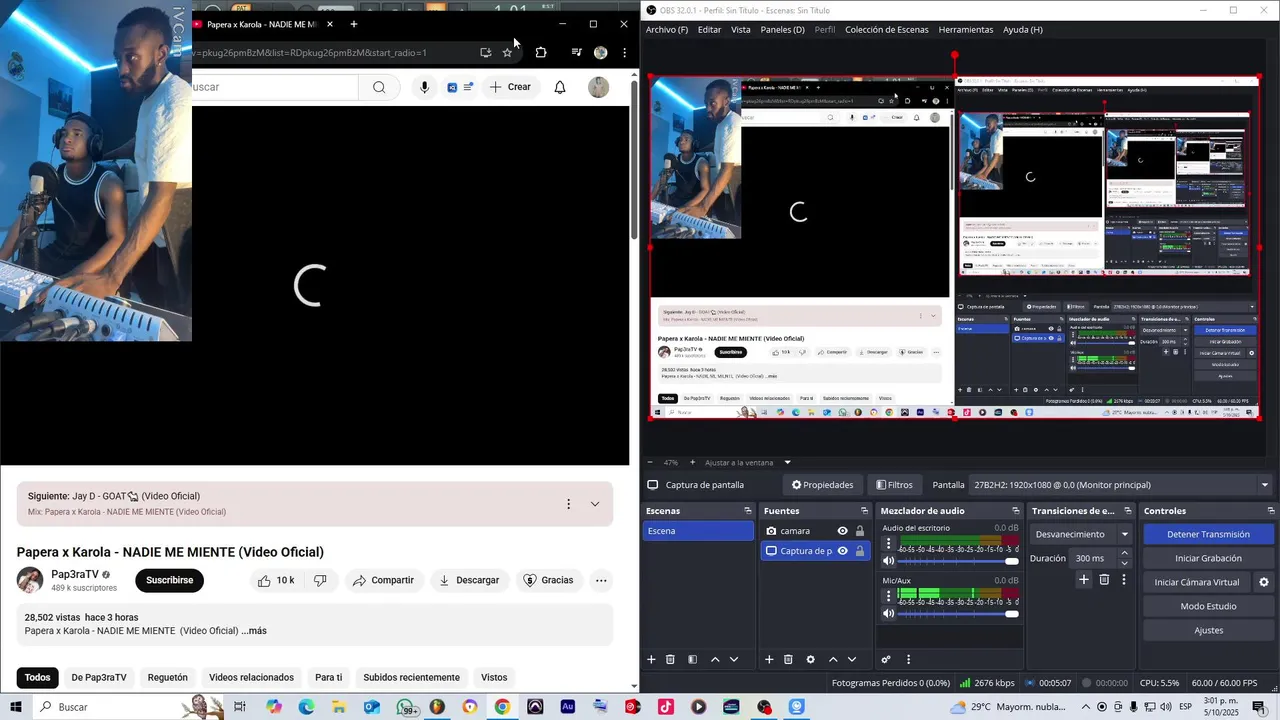Select Videos relacionados filter chip

click(x=251, y=677)
